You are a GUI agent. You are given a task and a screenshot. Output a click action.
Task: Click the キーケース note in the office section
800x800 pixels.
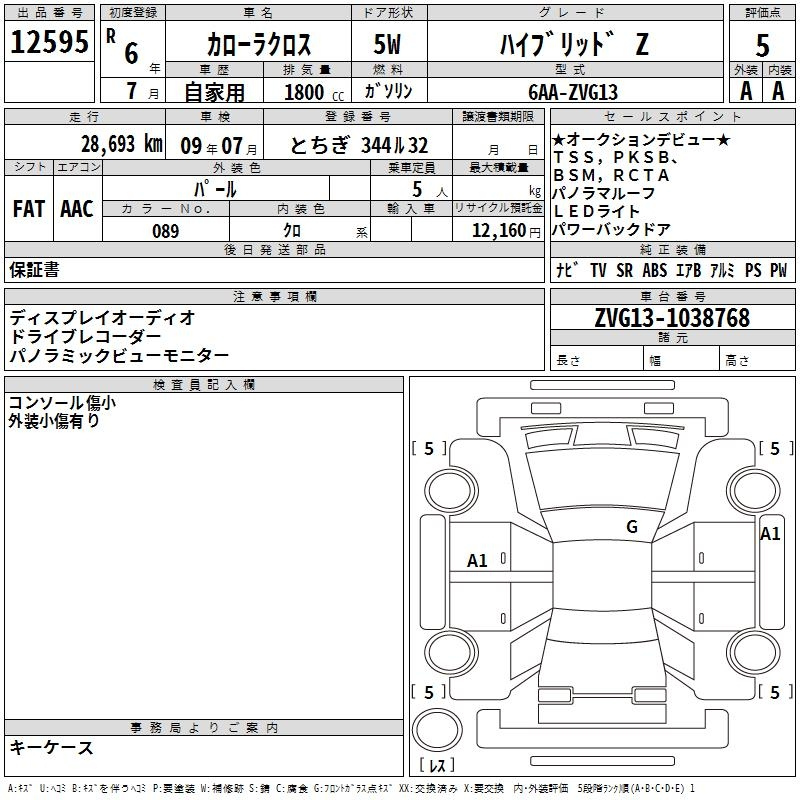click(52, 747)
